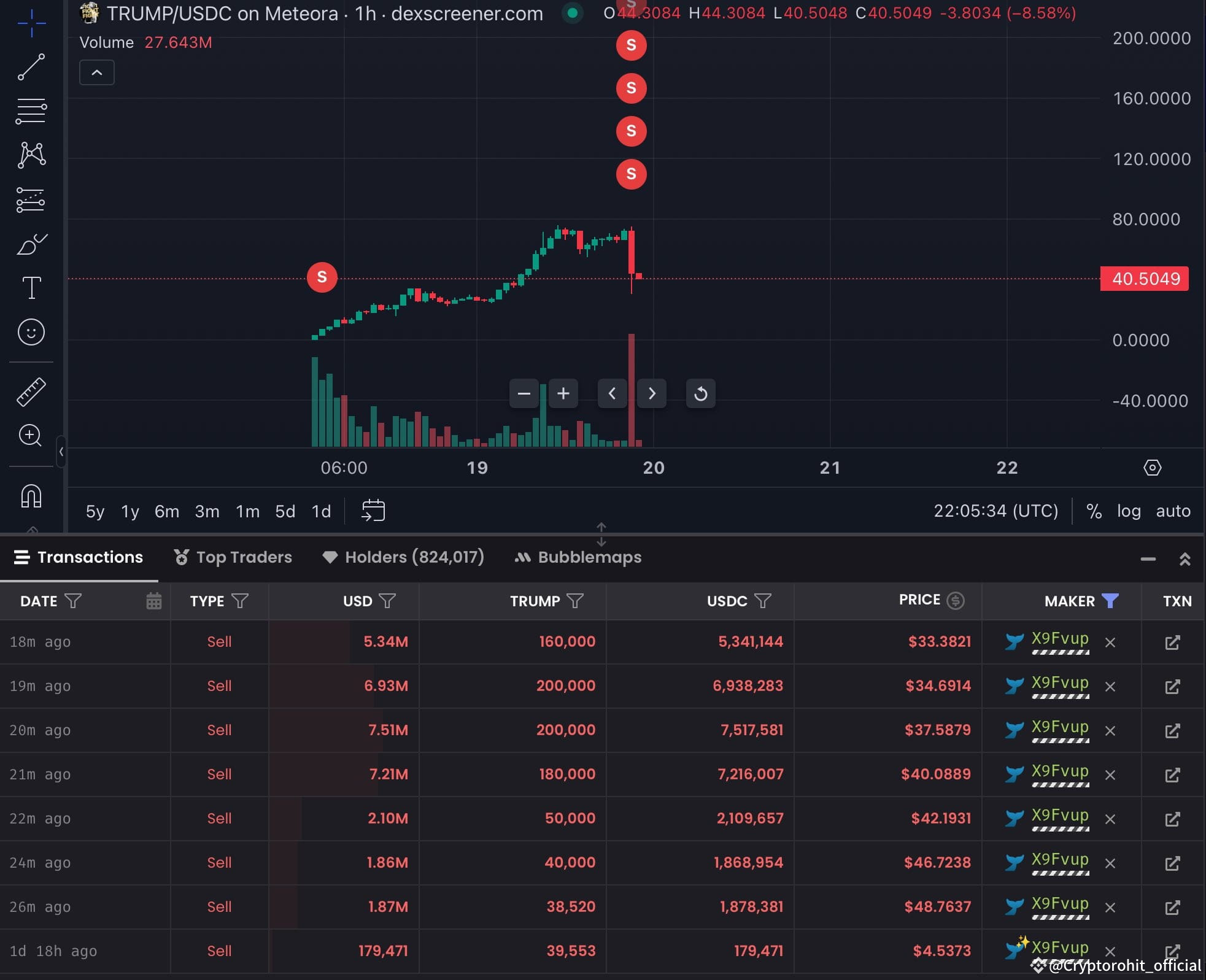Open the USDC column filter

pos(762,601)
